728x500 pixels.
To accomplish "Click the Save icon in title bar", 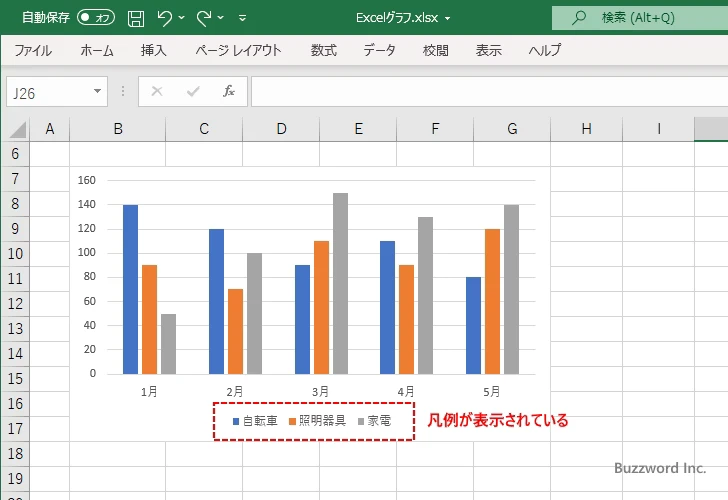I will click(x=136, y=17).
